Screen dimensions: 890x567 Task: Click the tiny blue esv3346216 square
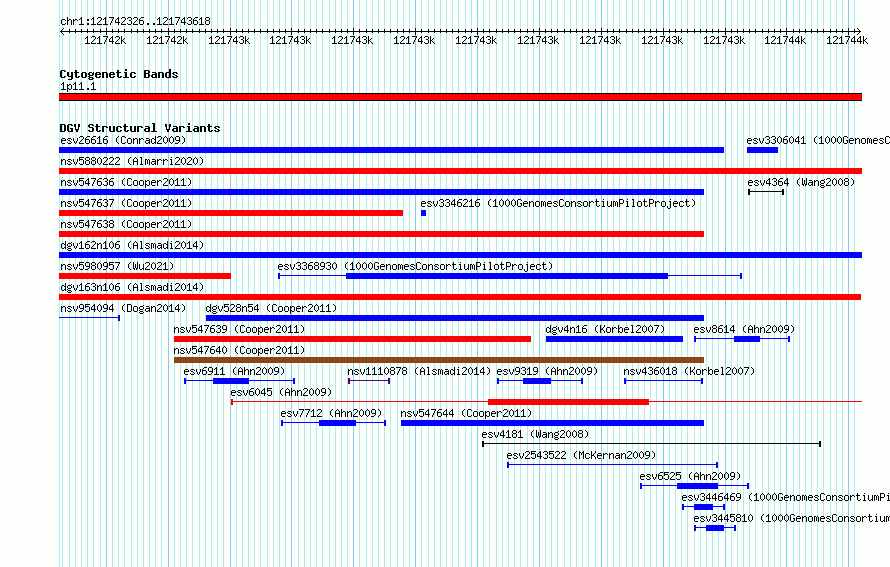pyautogui.click(x=423, y=213)
